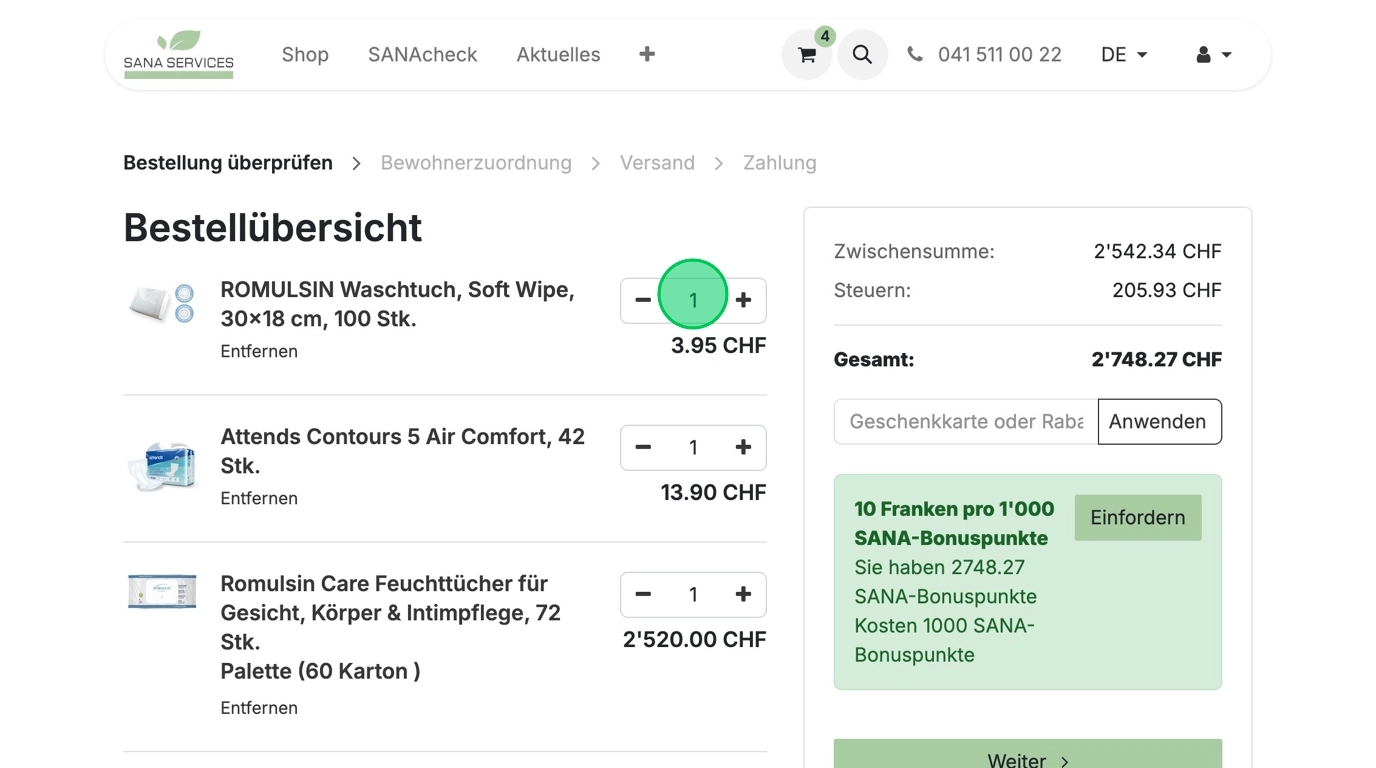Click the search magnifier icon
Viewport: 1376px width, 768px height.
pos(862,55)
